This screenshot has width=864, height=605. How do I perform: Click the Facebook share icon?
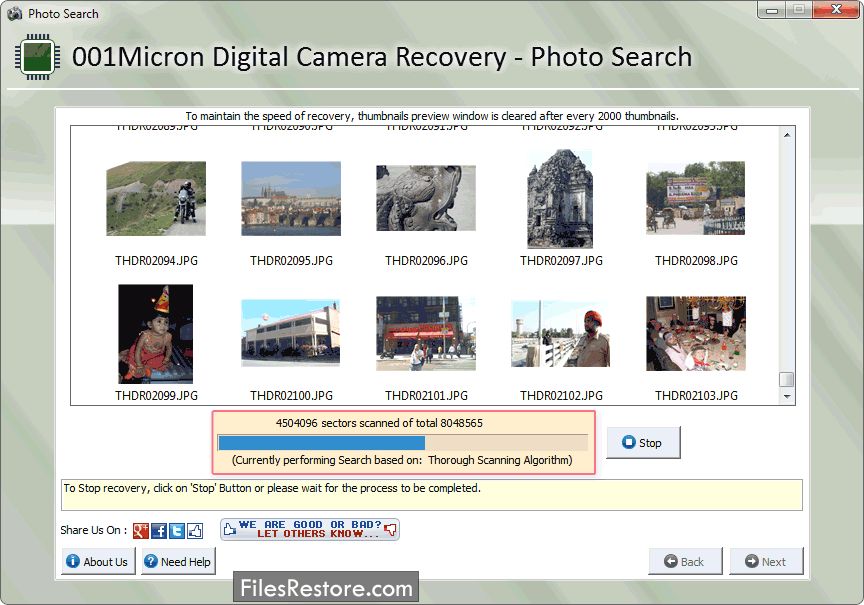coord(159,530)
